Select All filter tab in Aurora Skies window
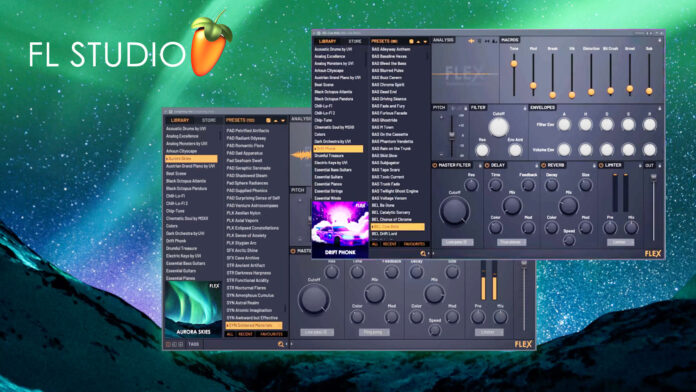The height and width of the screenshot is (392, 696). click(x=229, y=334)
